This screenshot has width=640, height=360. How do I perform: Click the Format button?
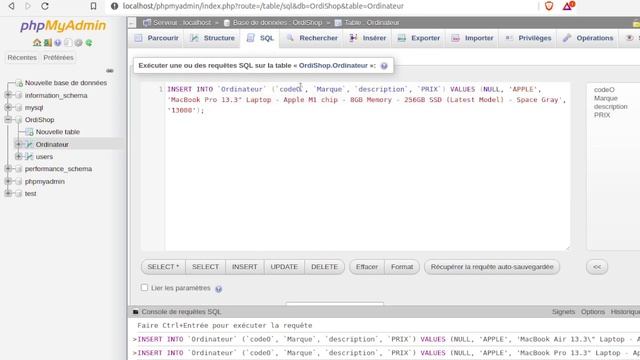402,267
